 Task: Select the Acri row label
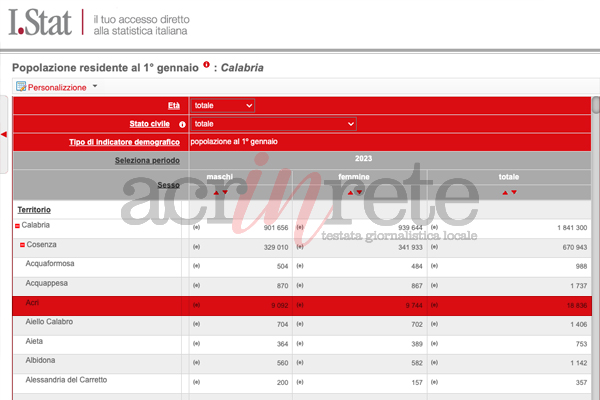[x=32, y=303]
